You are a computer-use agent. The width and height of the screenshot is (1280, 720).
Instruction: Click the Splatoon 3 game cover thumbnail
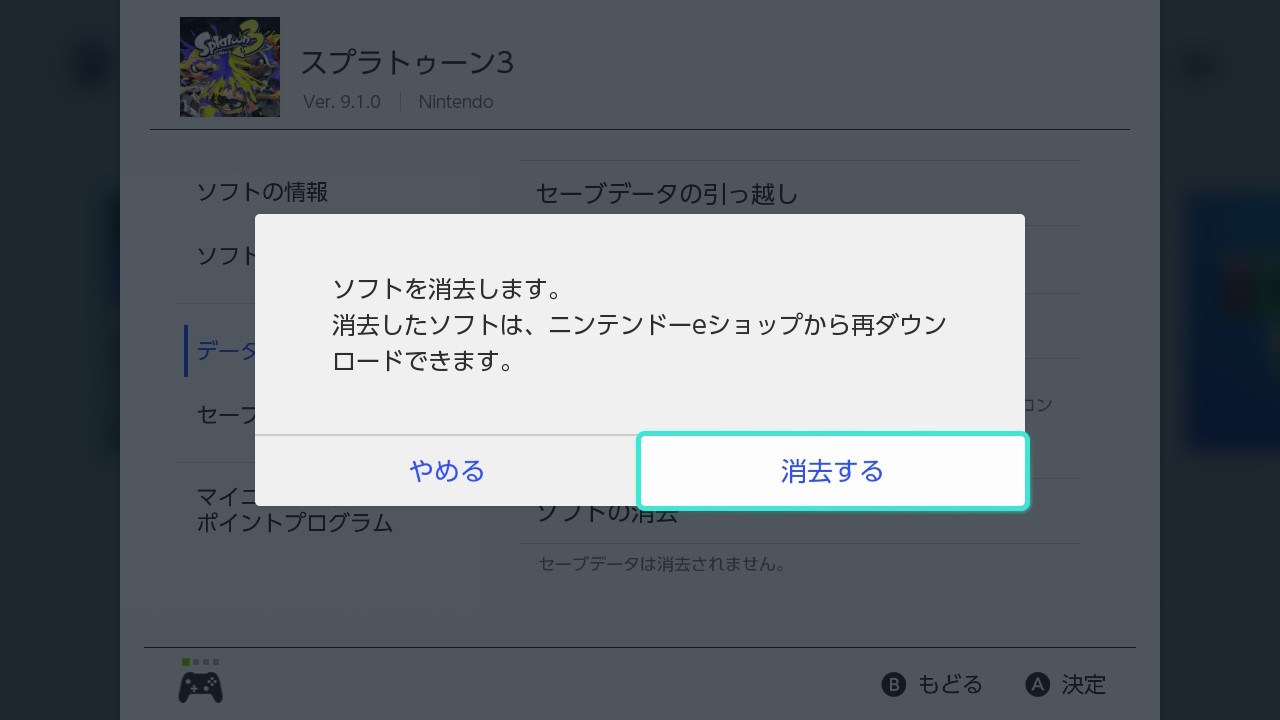[230, 67]
